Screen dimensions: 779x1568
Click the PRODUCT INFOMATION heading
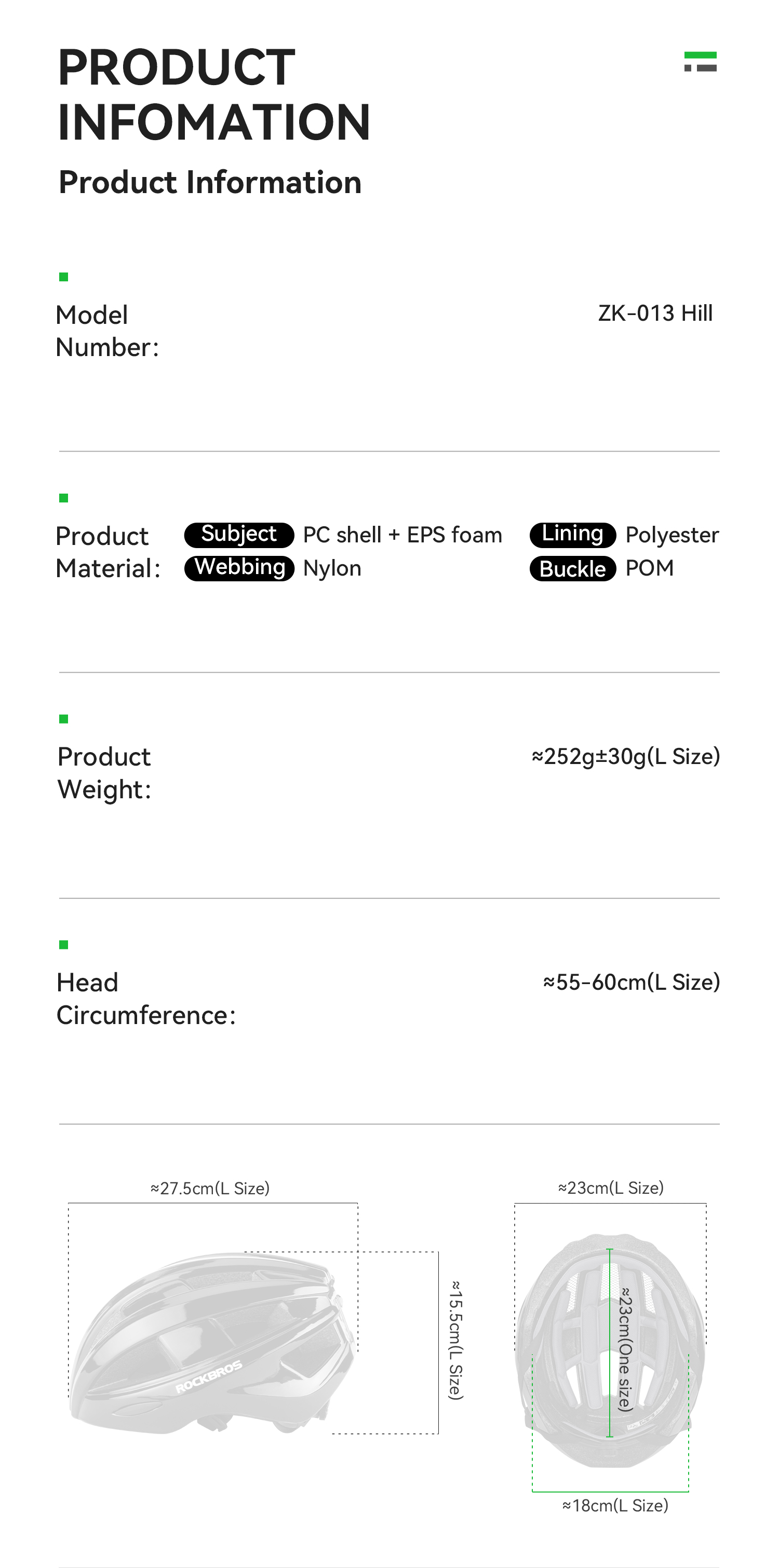click(214, 94)
